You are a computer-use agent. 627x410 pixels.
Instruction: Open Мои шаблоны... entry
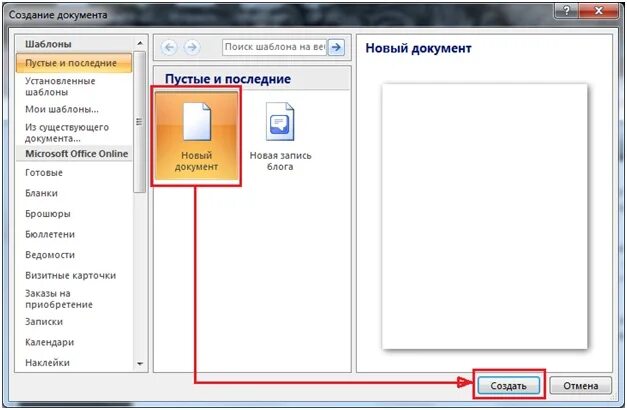pyautogui.click(x=74, y=109)
